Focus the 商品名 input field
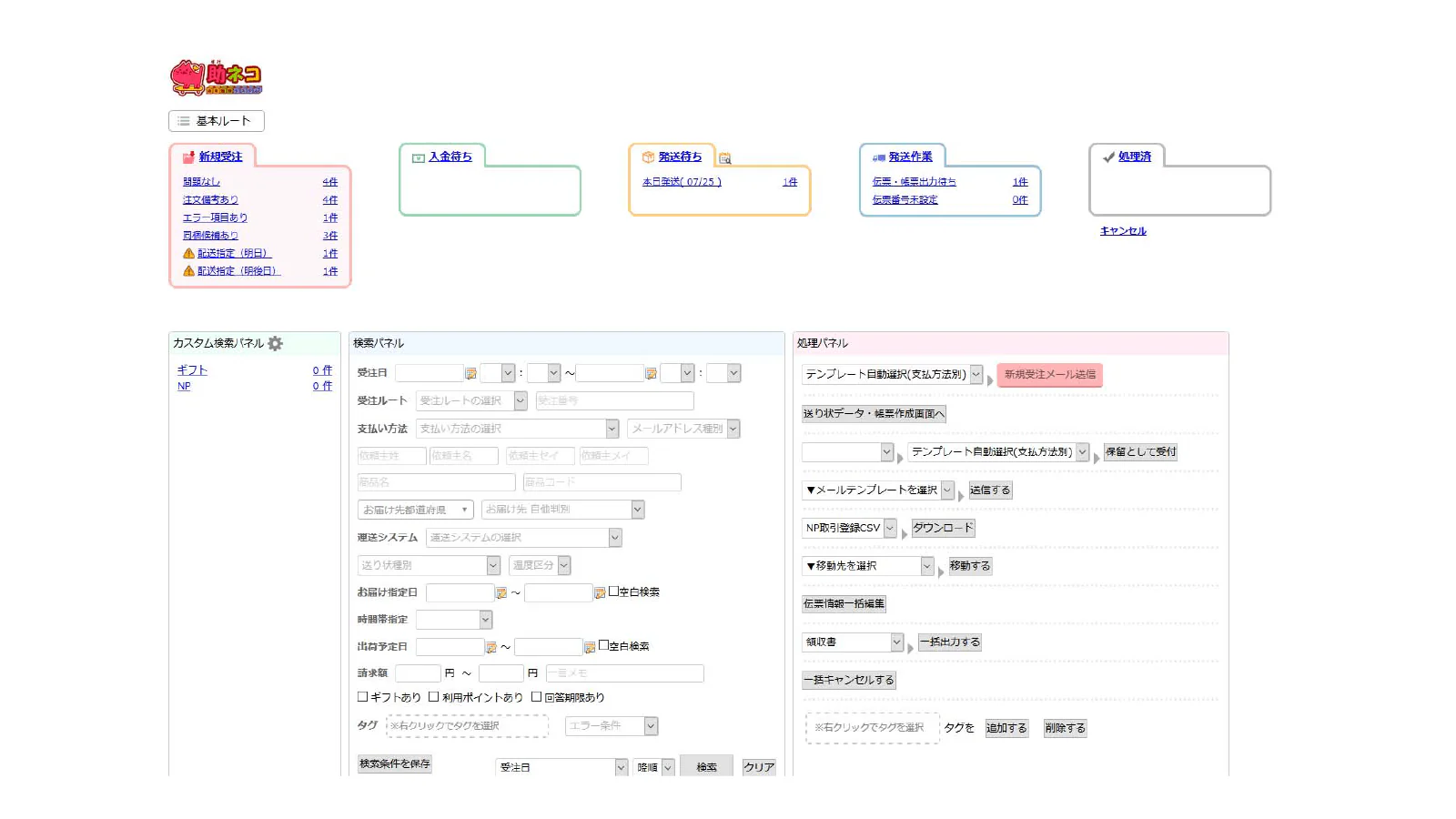The height and width of the screenshot is (819, 1456). [437, 482]
